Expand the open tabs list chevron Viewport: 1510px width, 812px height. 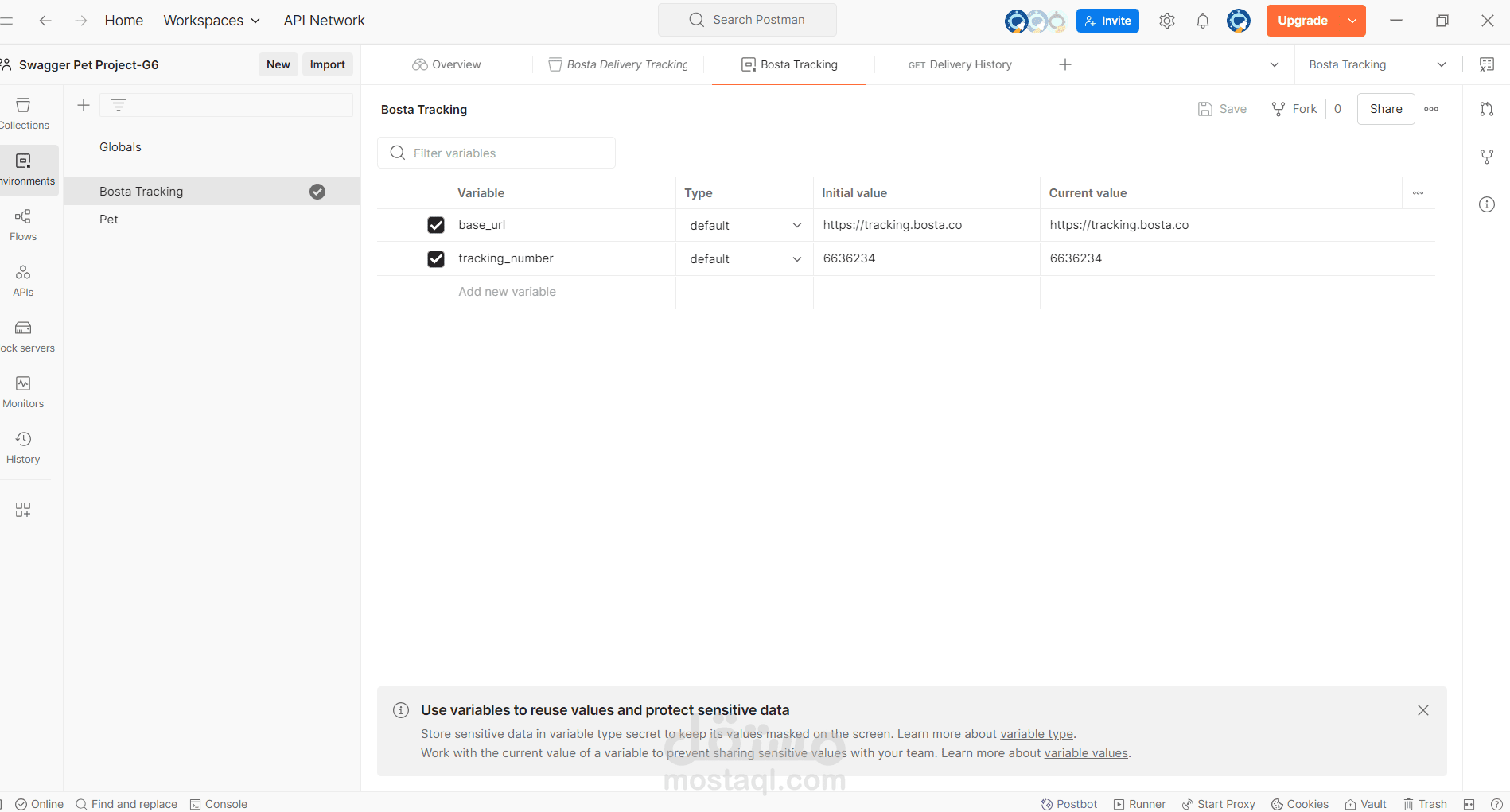coord(1275,64)
